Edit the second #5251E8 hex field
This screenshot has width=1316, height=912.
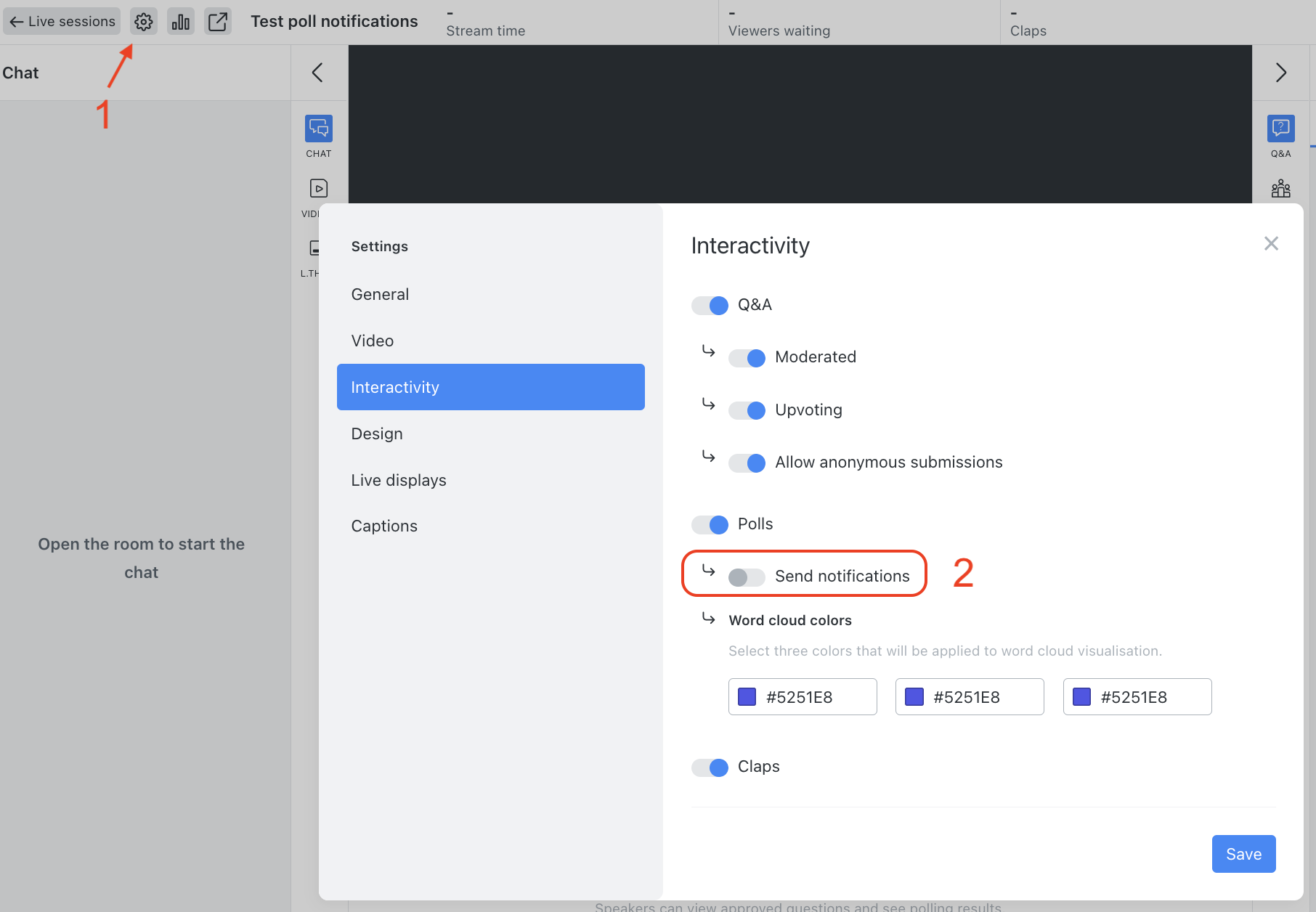tap(970, 697)
